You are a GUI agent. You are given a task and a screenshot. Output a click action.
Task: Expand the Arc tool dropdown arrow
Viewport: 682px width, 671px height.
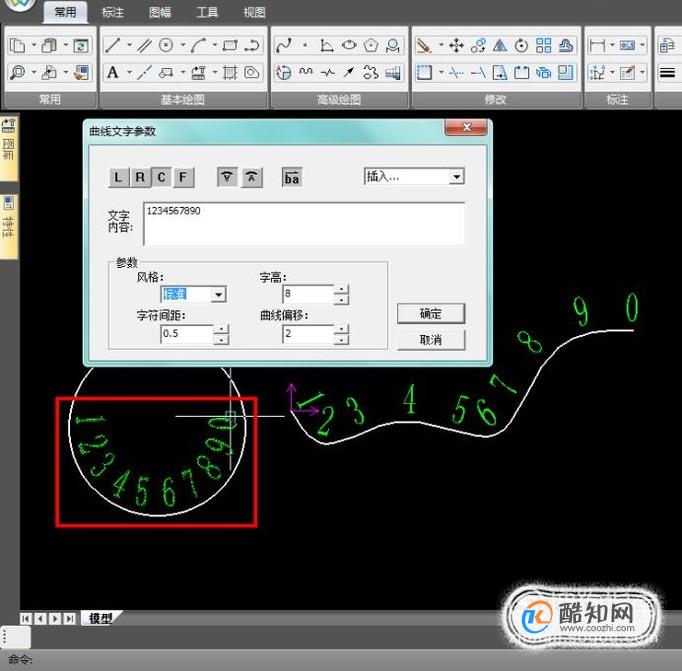point(215,45)
